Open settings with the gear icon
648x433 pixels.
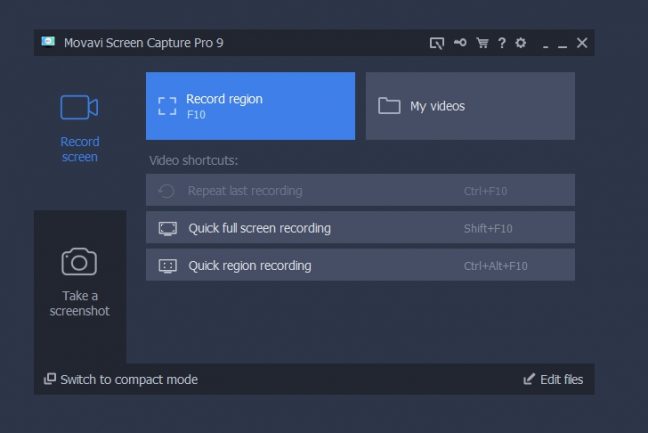[x=520, y=43]
